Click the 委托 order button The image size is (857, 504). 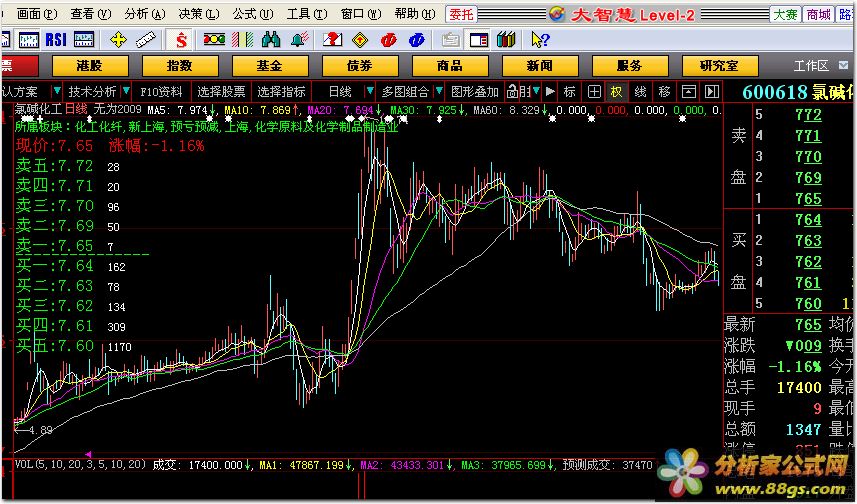[x=461, y=14]
